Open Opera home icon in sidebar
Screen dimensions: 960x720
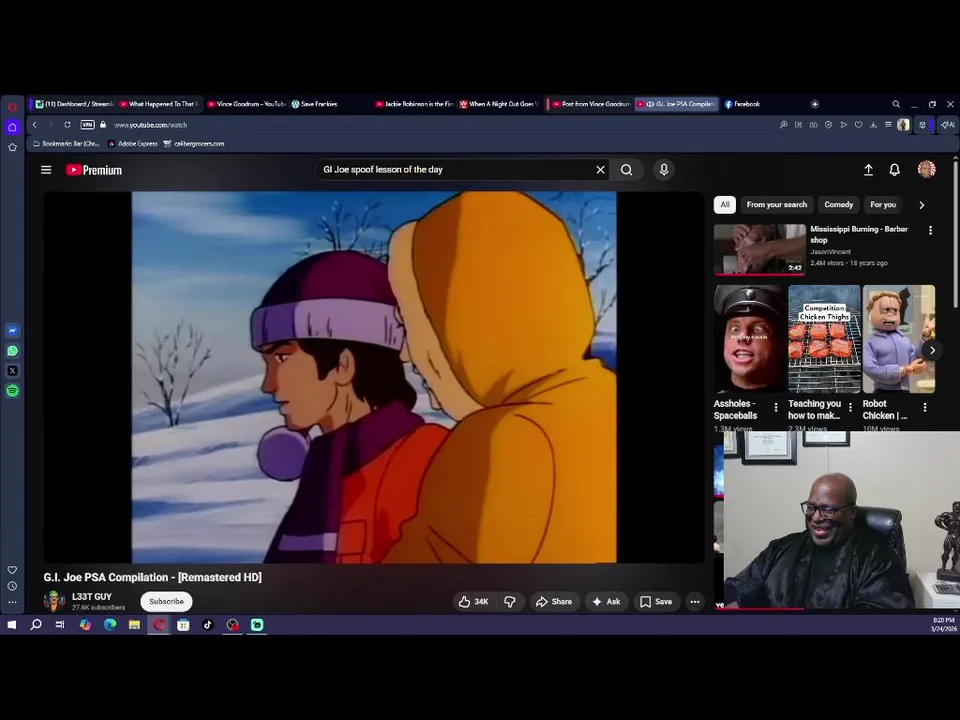click(12, 127)
